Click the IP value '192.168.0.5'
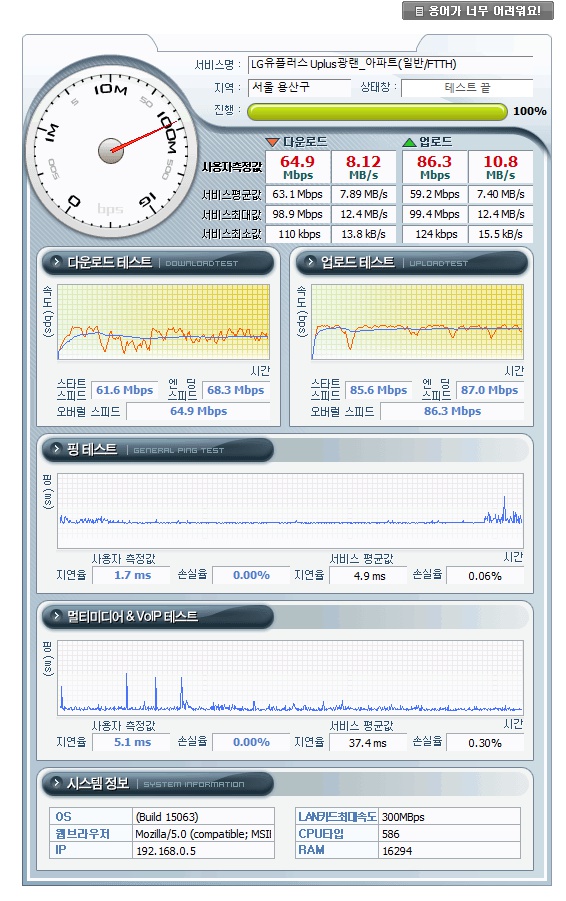566x901 pixels. tap(203, 850)
